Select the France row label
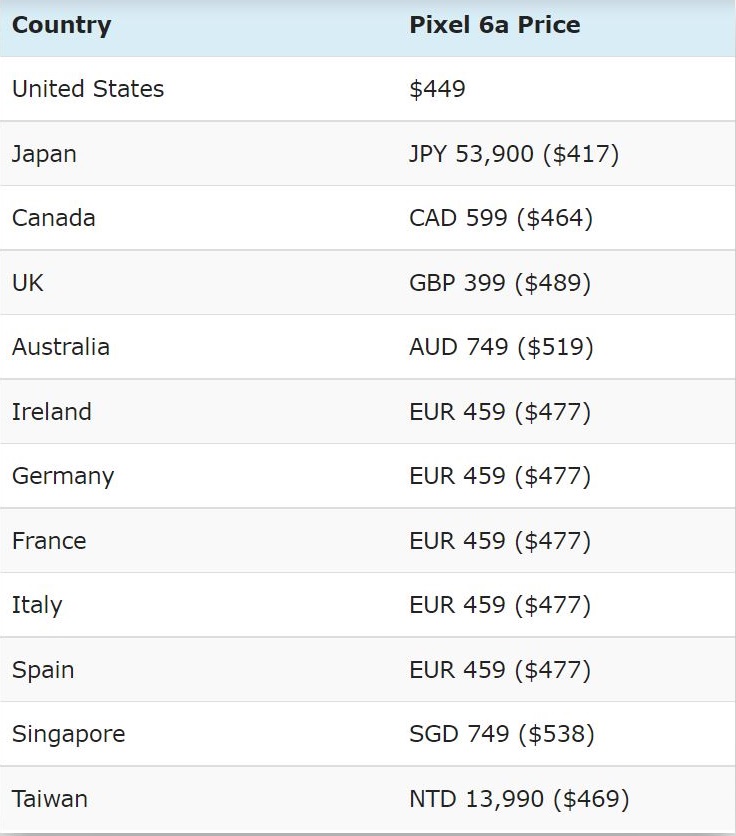Screen dimensions: 736x836 point(49,541)
